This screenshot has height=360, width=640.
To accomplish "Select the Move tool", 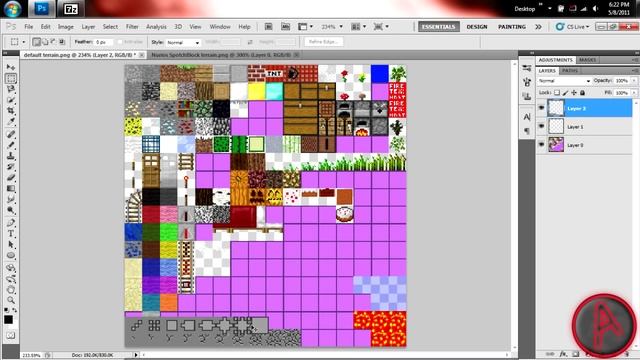I will coord(11,67).
